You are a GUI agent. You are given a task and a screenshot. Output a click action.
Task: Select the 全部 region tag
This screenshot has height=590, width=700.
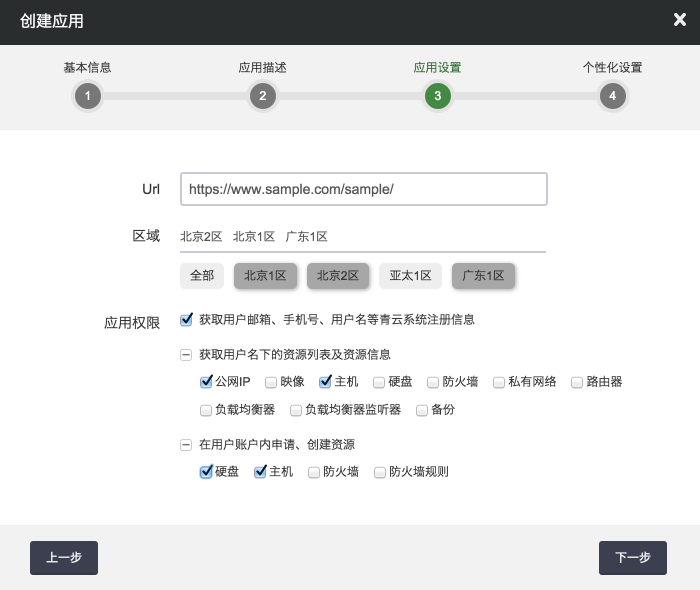pos(202,275)
